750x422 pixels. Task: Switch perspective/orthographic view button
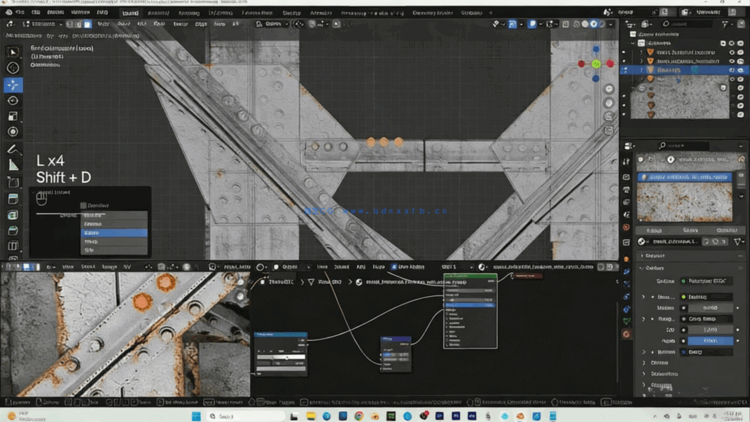pyautogui.click(x=608, y=130)
